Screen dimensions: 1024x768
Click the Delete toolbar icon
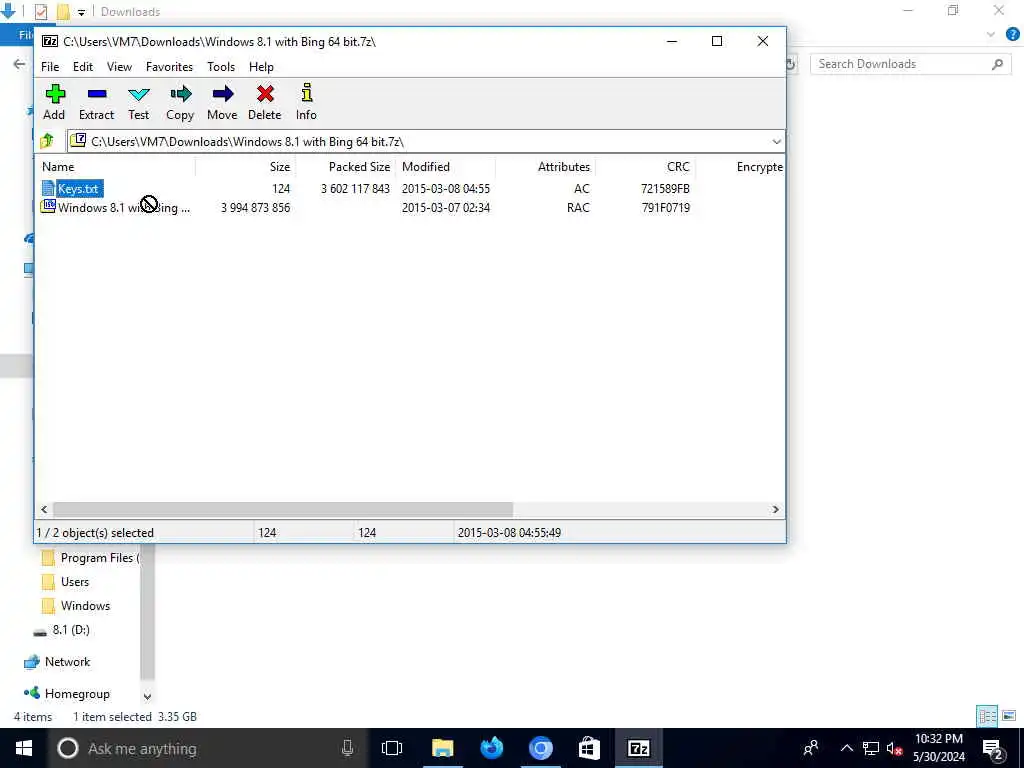click(264, 94)
